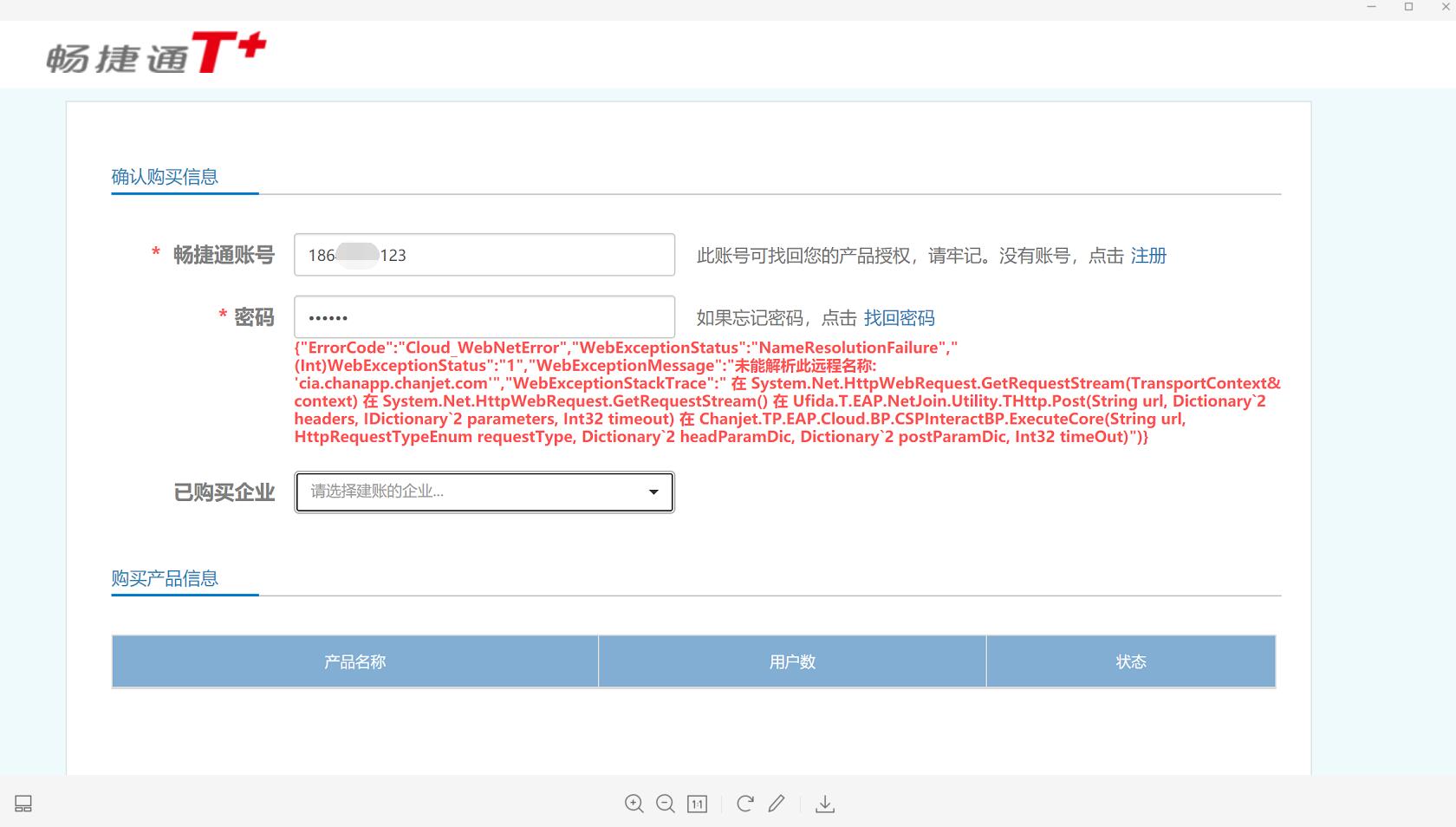Viewport: 1456px width, 827px height.
Task: Minimize the window
Action: click(1371, 7)
